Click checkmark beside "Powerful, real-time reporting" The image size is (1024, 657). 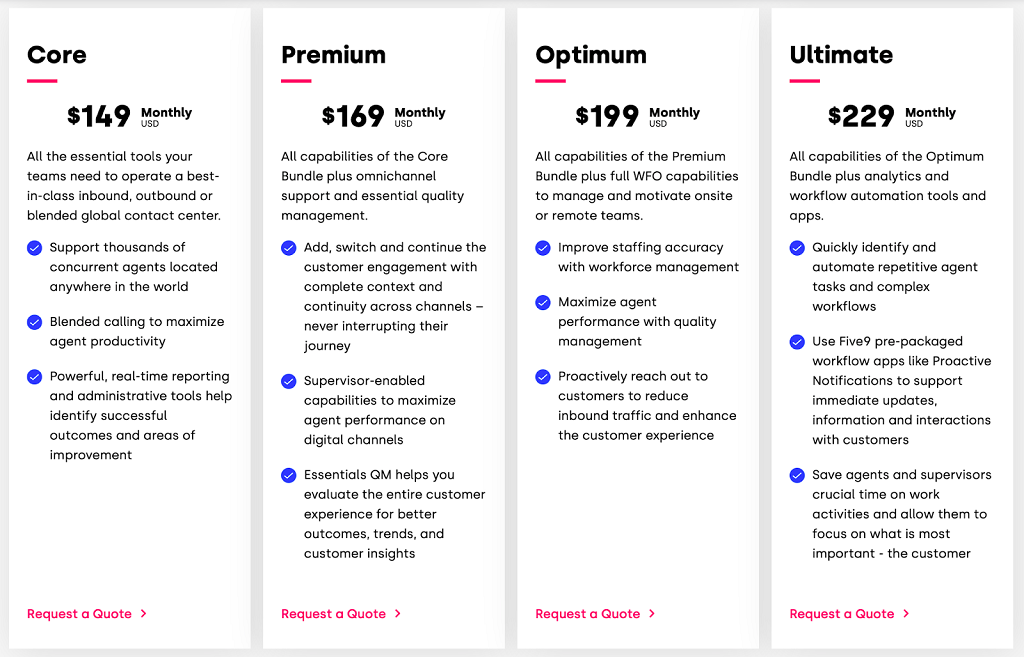click(35, 377)
